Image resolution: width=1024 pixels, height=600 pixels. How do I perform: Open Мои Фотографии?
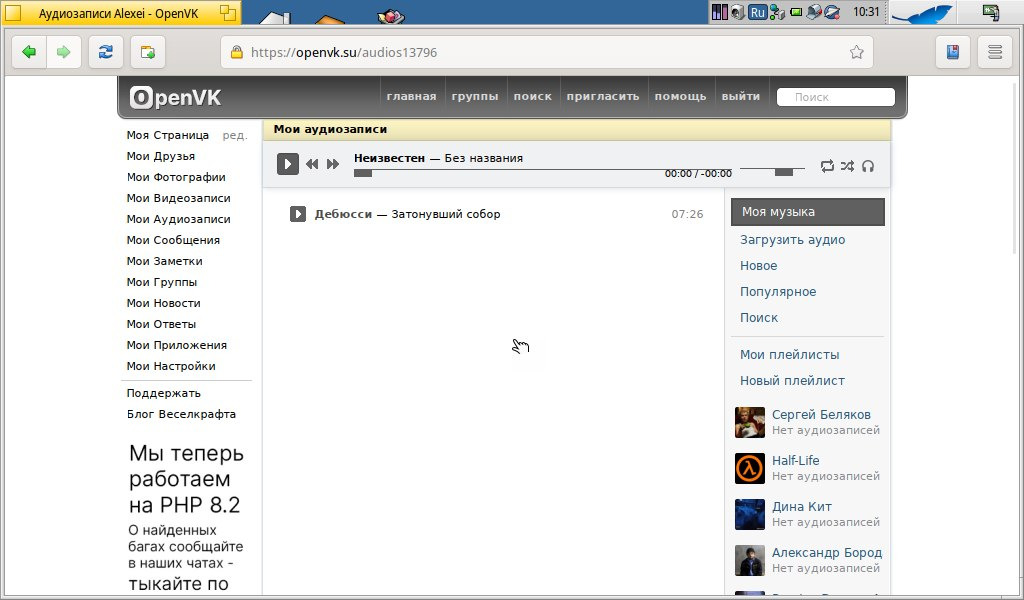point(176,177)
